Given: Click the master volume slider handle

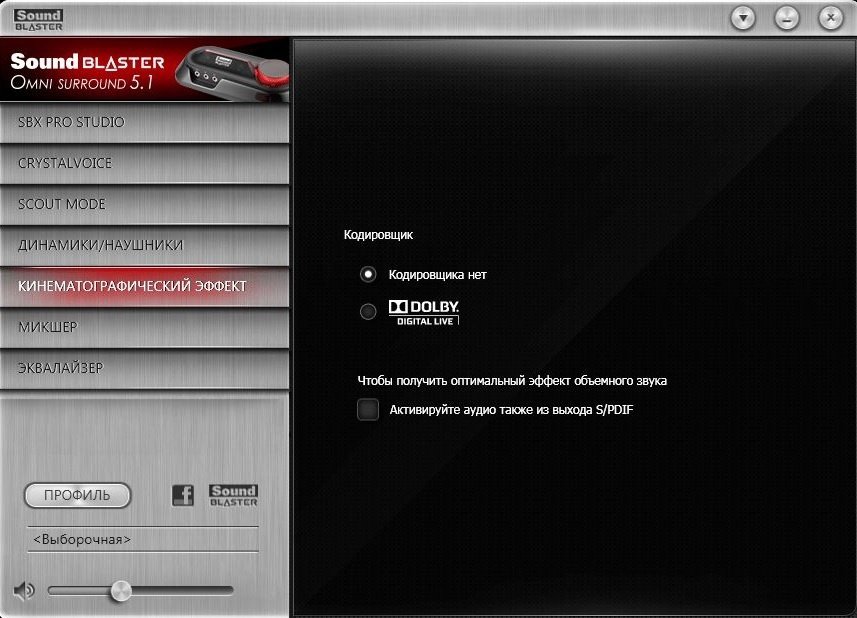Looking at the screenshot, I should click(121, 591).
